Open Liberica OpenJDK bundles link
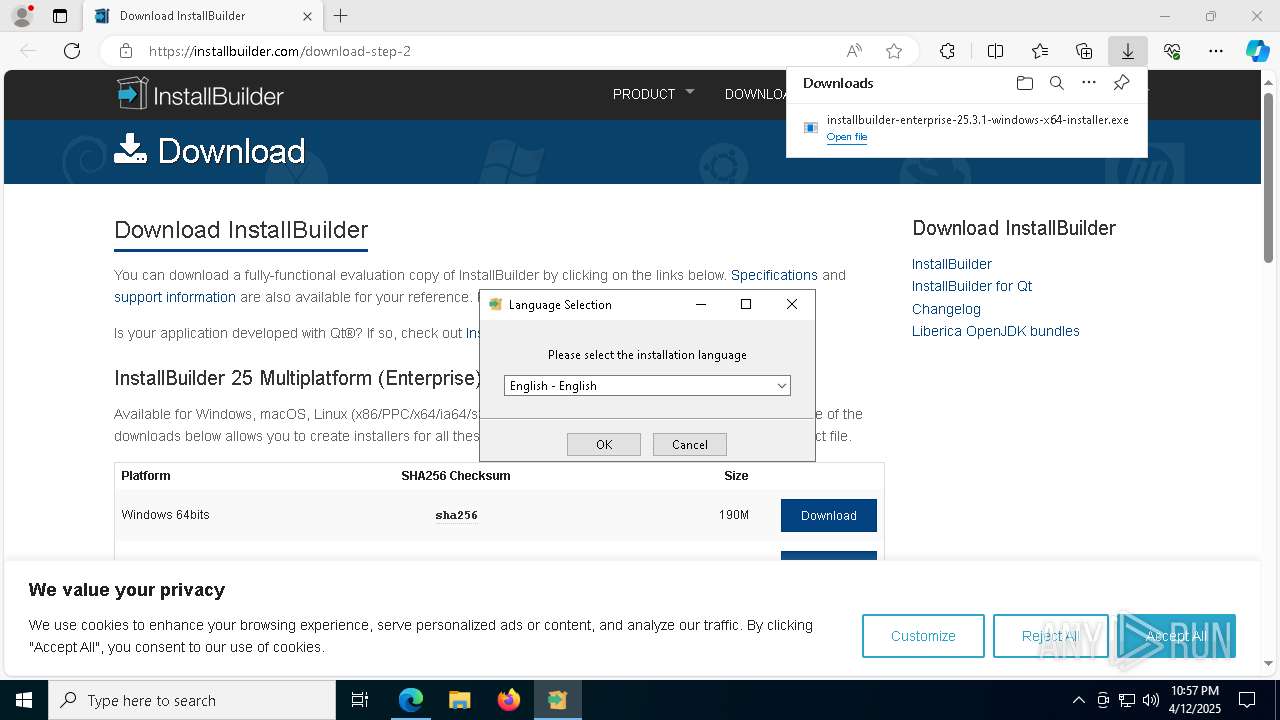 [996, 331]
